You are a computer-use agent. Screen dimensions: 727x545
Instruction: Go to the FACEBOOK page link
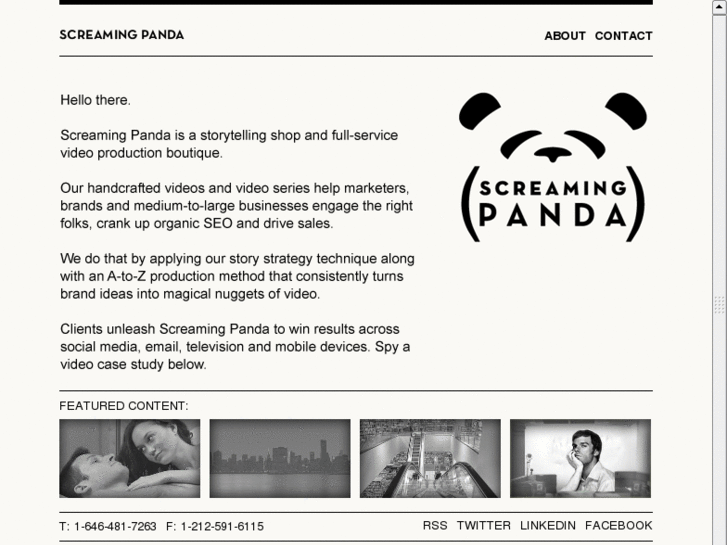619,526
